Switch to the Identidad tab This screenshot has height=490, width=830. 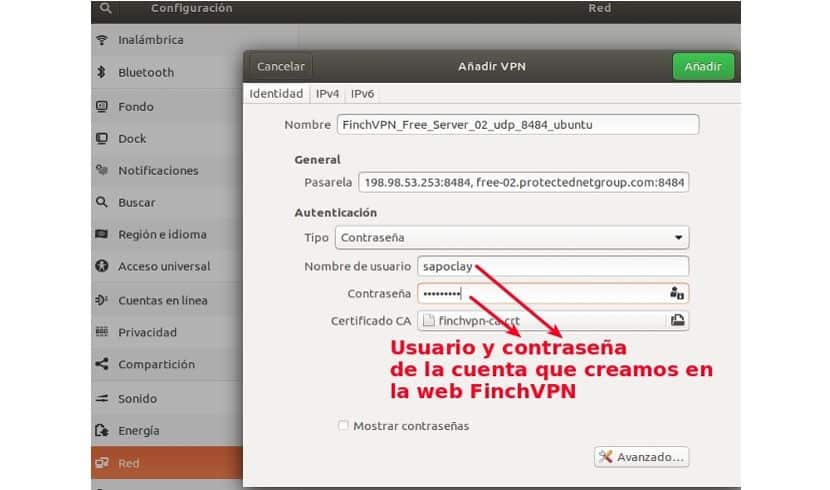[x=276, y=94]
